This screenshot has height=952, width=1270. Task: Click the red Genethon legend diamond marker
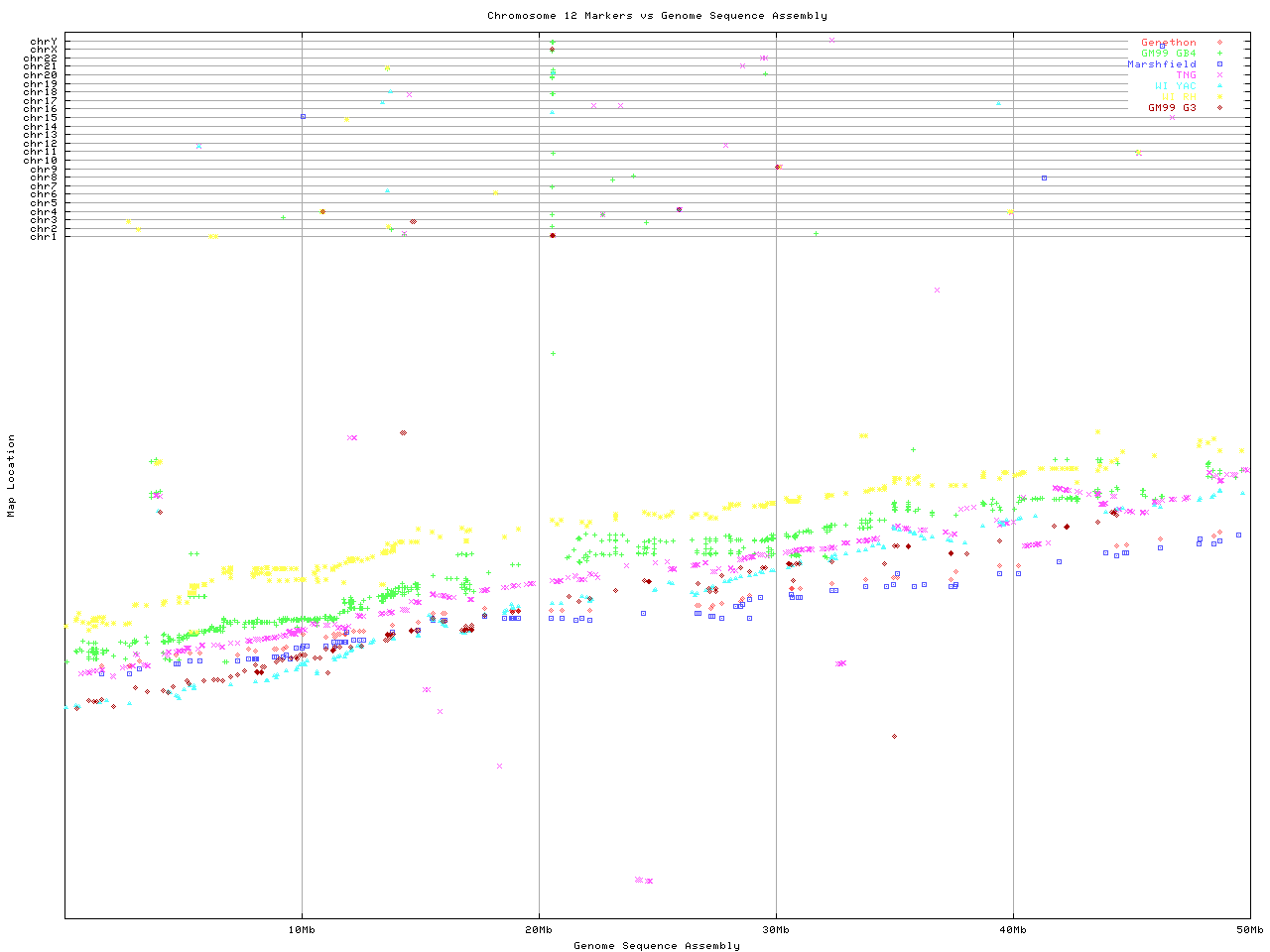tap(1219, 43)
